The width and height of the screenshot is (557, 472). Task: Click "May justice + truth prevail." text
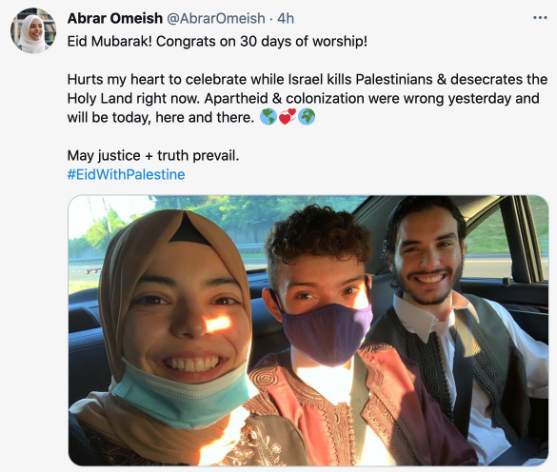pos(153,155)
